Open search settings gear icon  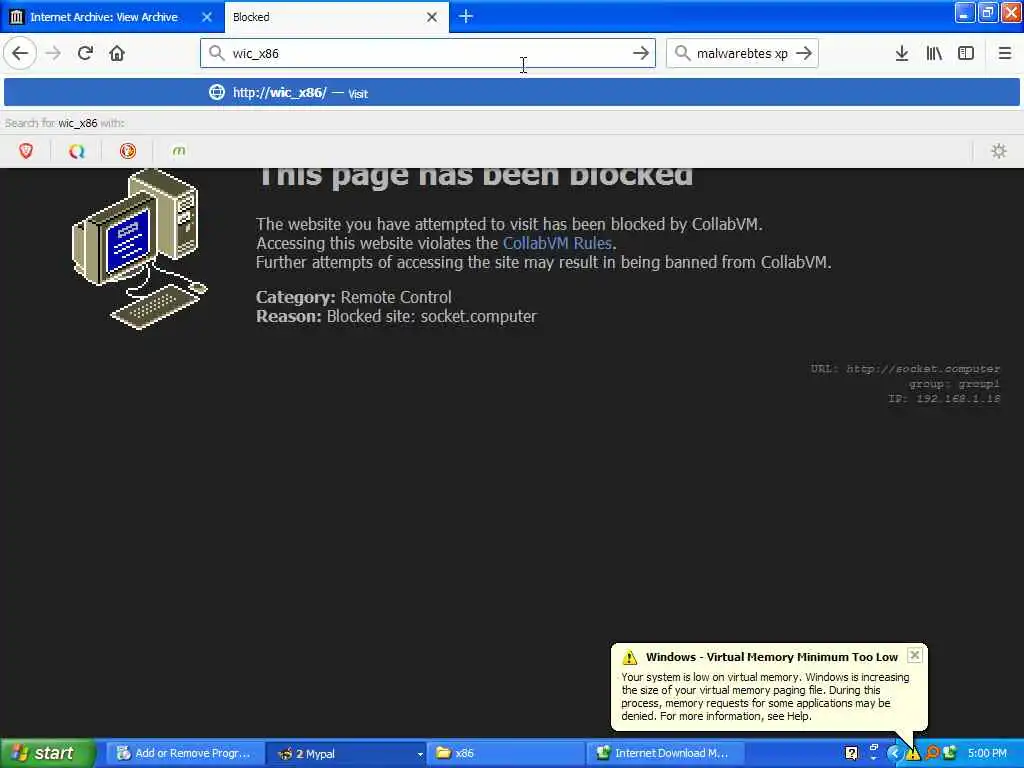tap(999, 152)
